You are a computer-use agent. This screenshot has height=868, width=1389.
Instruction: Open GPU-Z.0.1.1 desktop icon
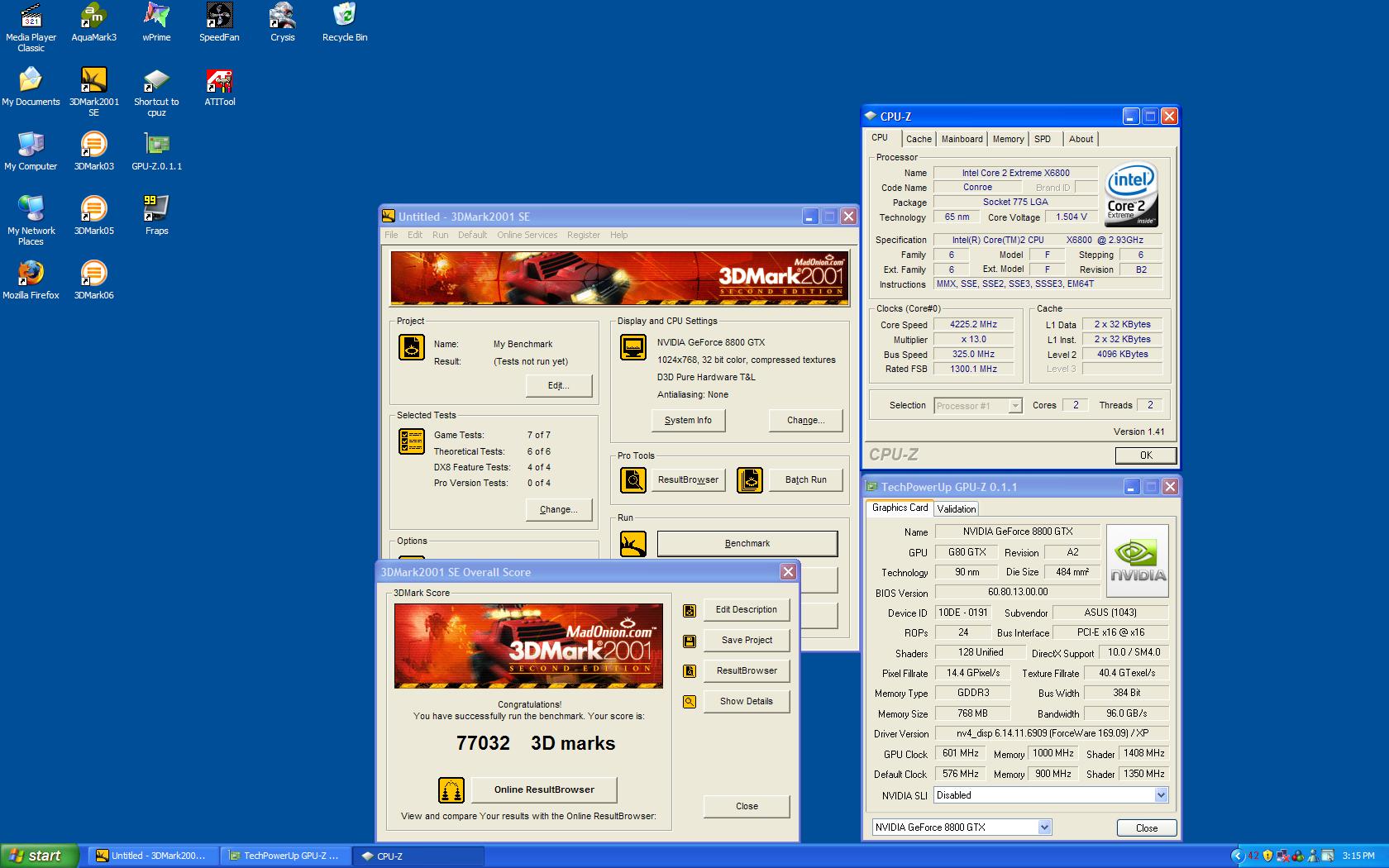click(x=156, y=152)
